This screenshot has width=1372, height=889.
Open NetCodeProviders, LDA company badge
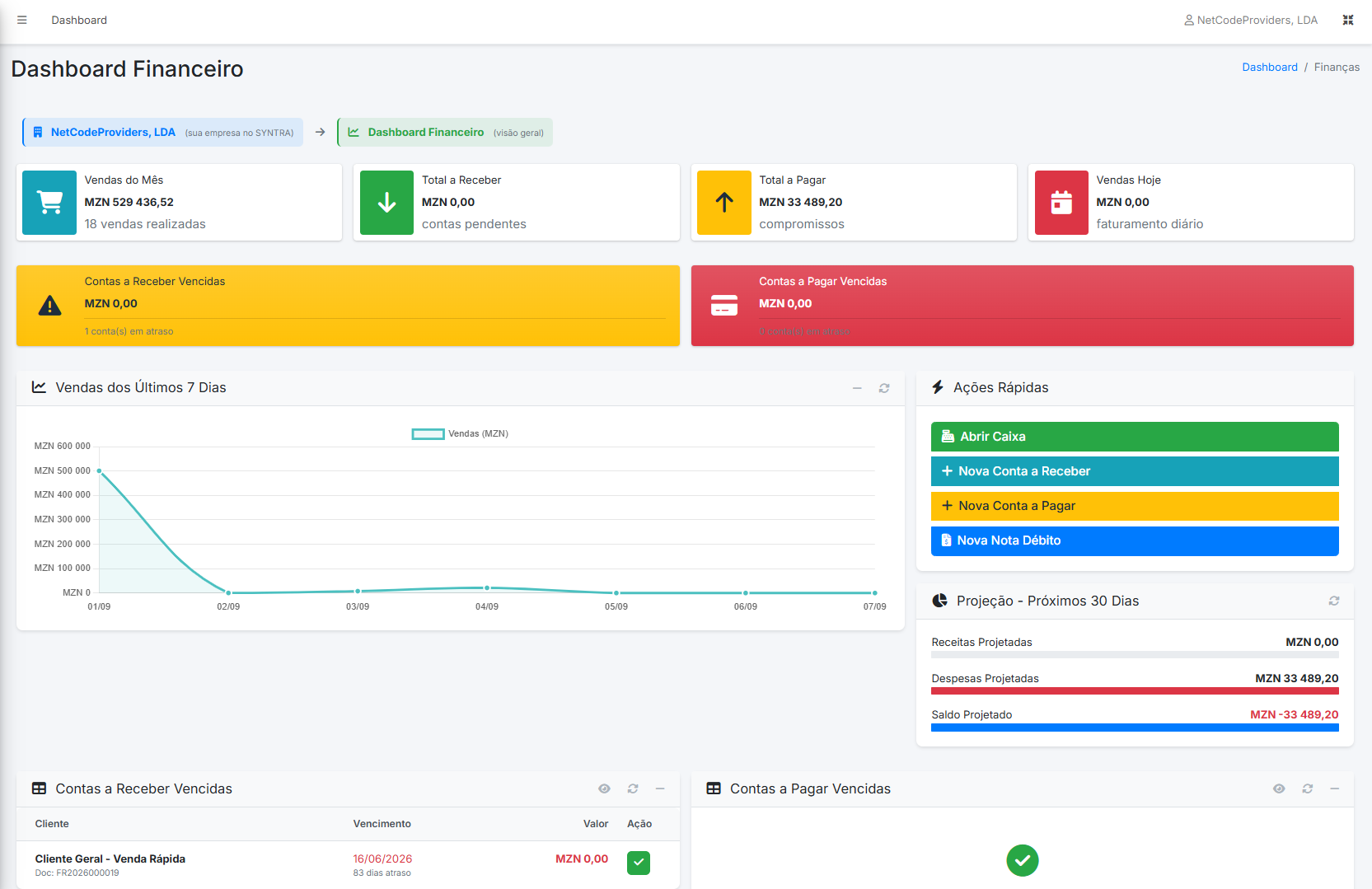click(163, 133)
